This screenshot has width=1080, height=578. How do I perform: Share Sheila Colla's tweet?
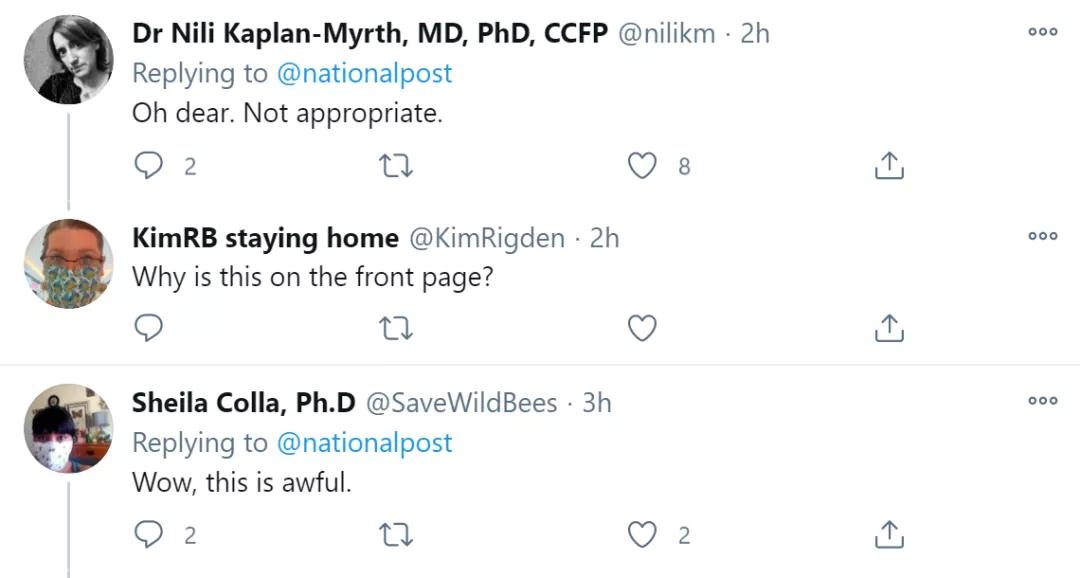889,536
